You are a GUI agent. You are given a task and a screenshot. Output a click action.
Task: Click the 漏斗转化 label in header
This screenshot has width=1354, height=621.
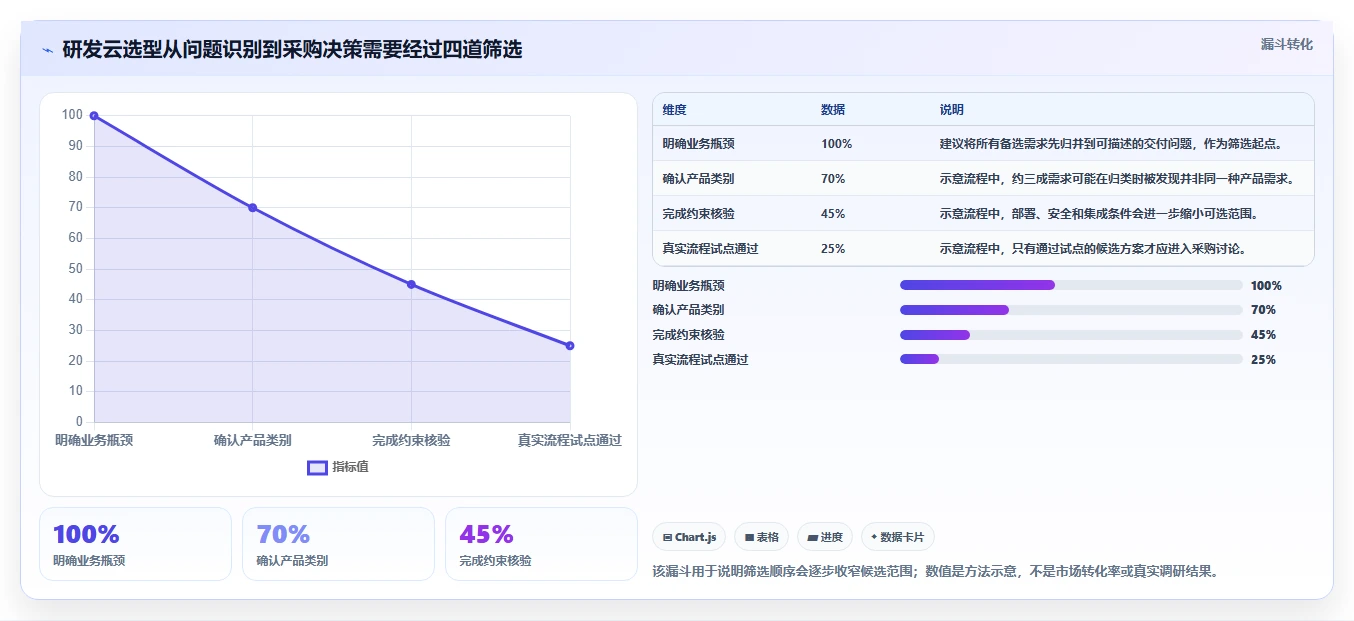1286,45
